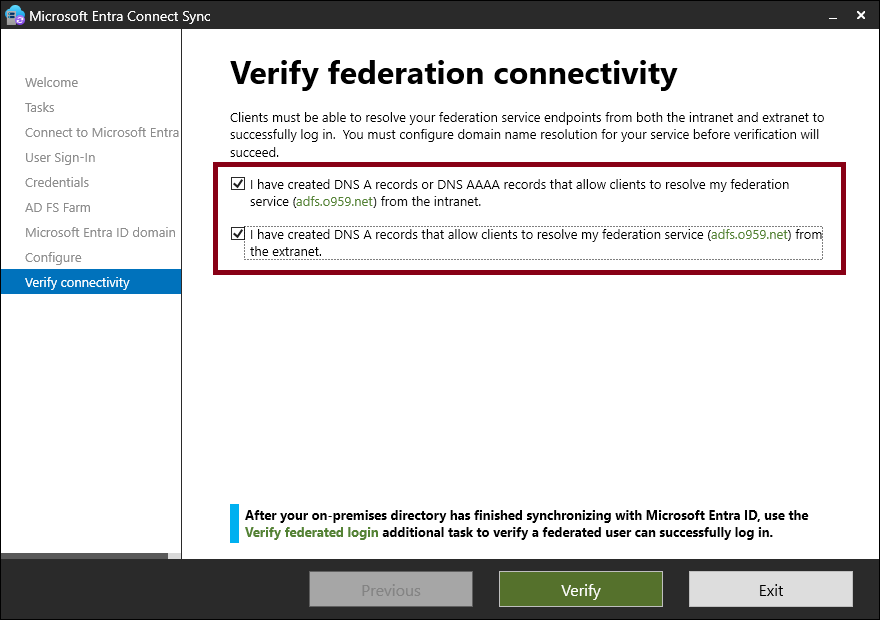Select the AD FS Farm step
Screen dimensions: 880x620
(58, 208)
